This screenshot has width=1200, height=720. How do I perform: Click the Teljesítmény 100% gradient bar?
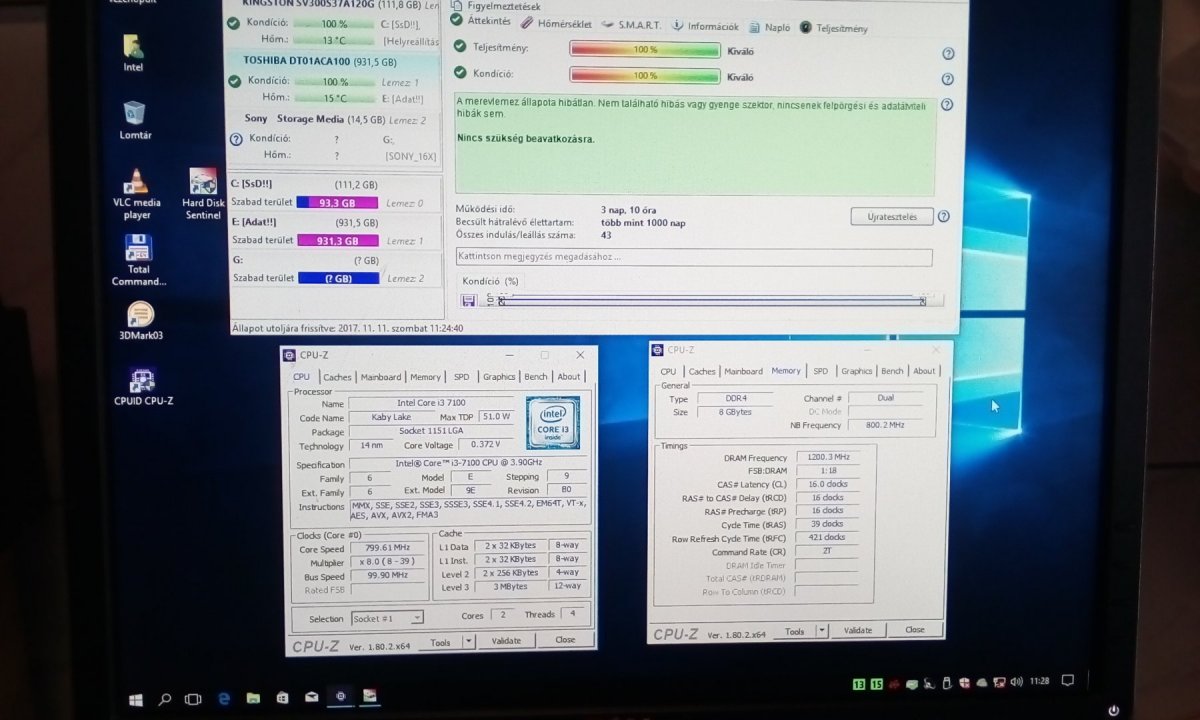pyautogui.click(x=645, y=49)
